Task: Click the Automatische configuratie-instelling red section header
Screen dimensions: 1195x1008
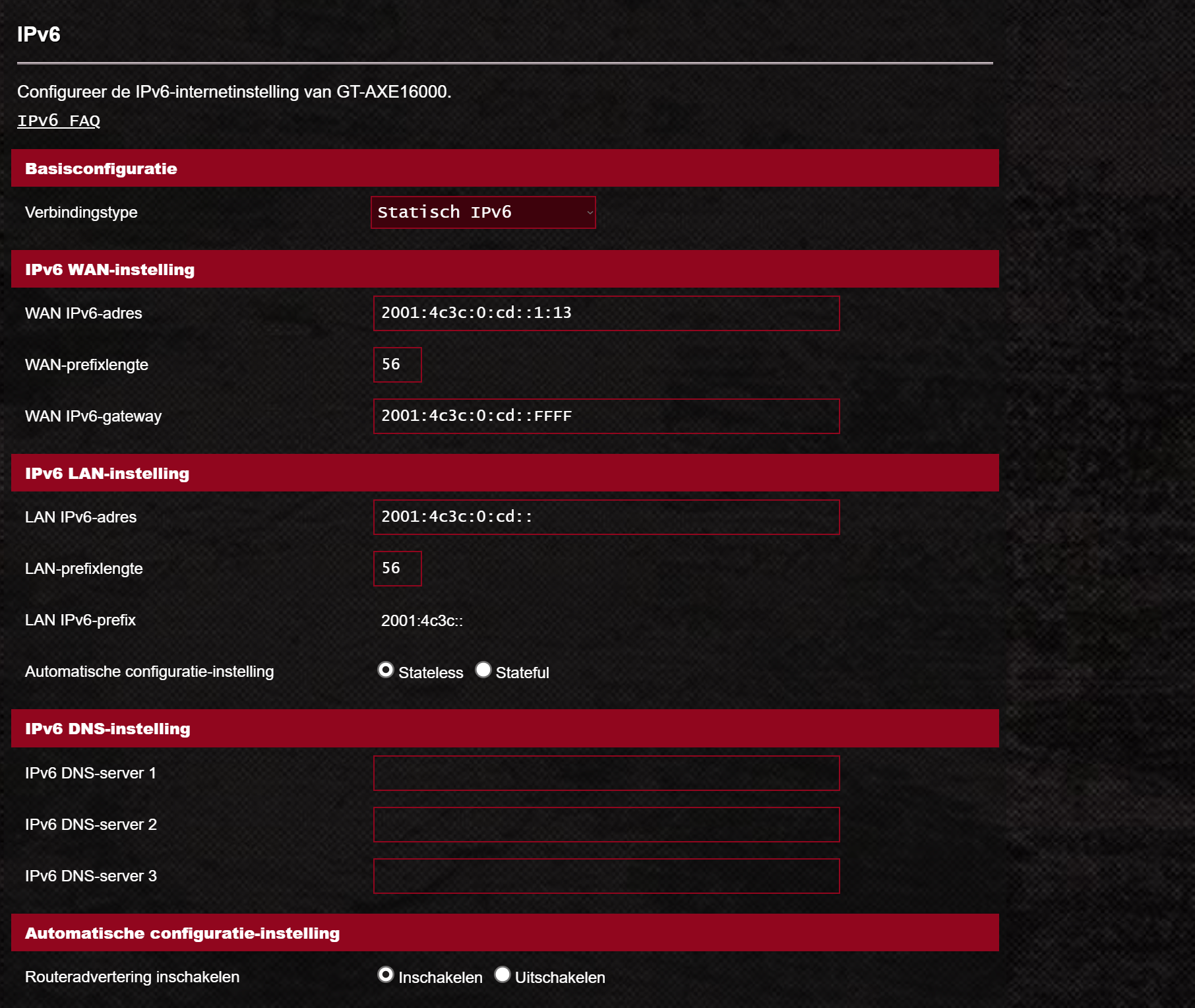Action: point(505,933)
